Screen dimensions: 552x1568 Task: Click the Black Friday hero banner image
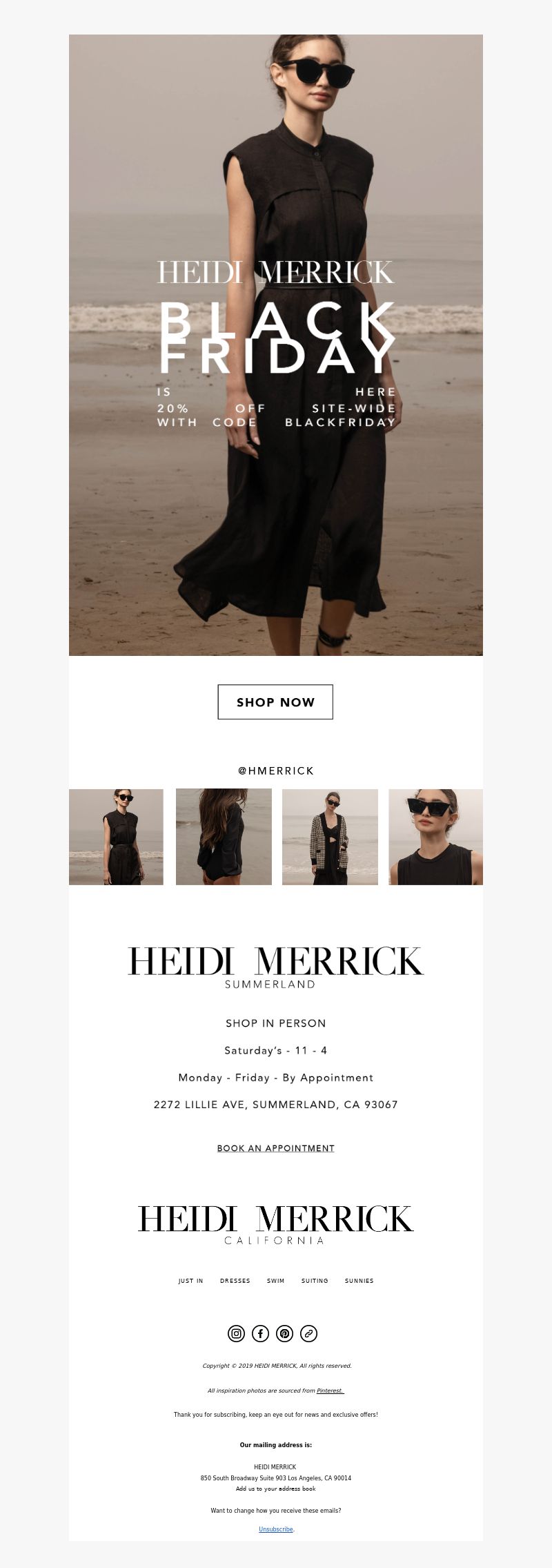276,345
